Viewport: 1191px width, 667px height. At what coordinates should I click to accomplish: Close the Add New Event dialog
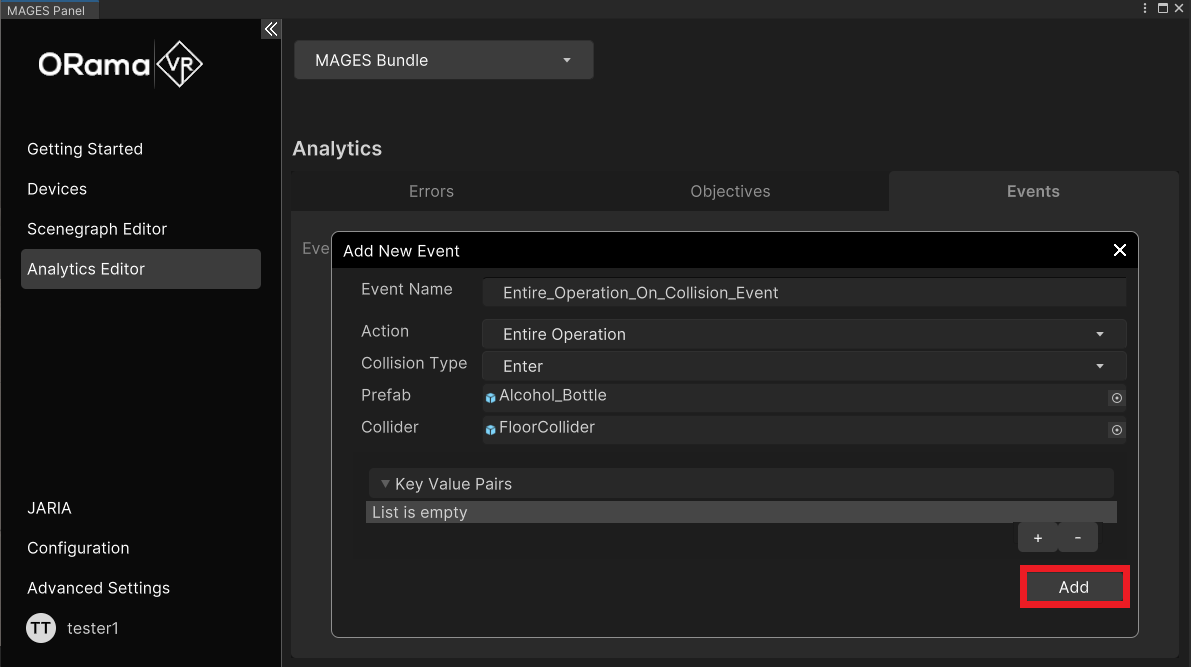(1119, 250)
